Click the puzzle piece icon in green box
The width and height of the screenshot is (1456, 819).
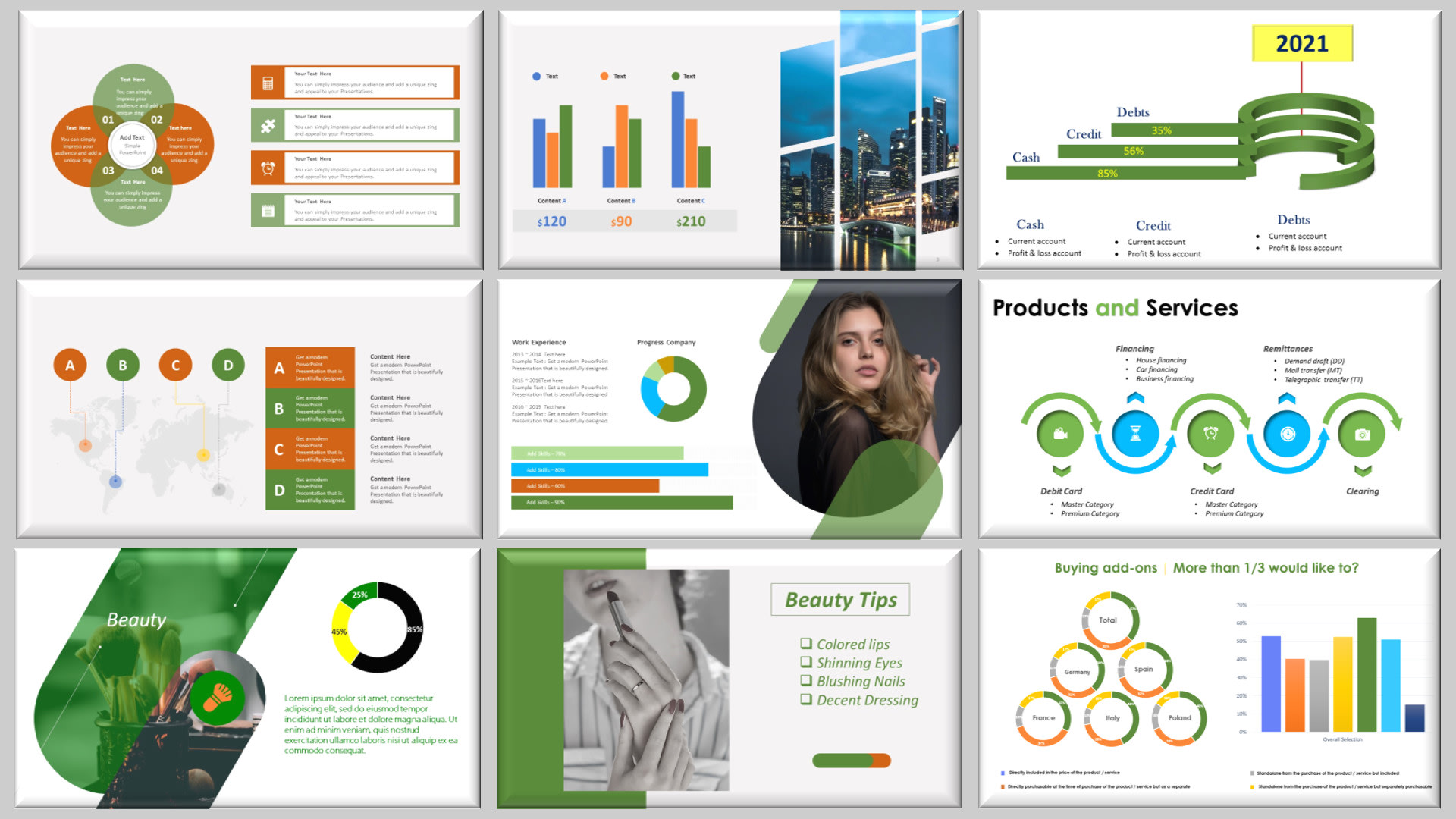pyautogui.click(x=268, y=126)
